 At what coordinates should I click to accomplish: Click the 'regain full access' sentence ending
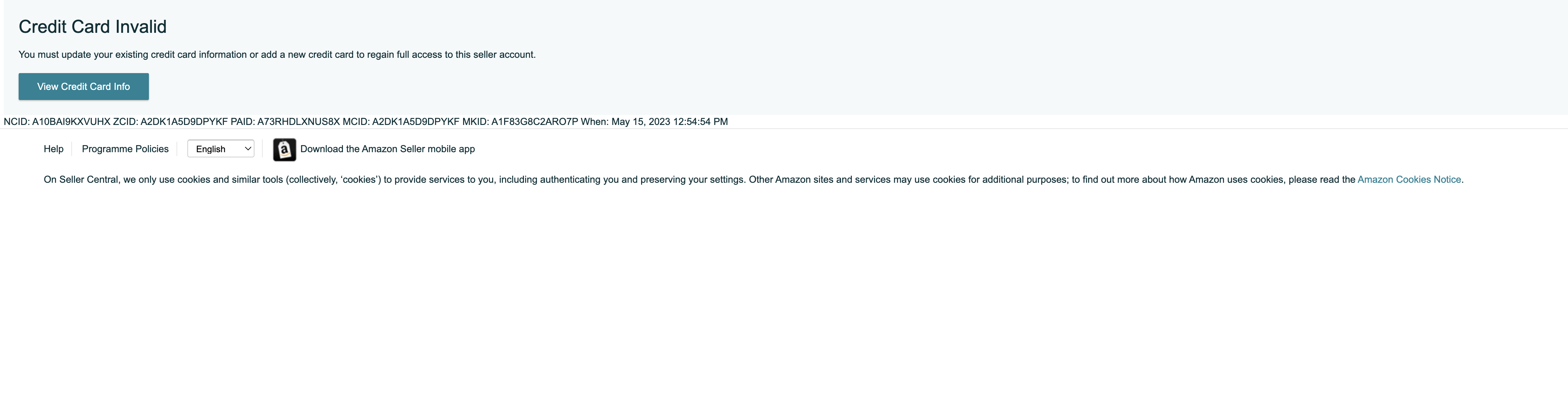(451, 55)
